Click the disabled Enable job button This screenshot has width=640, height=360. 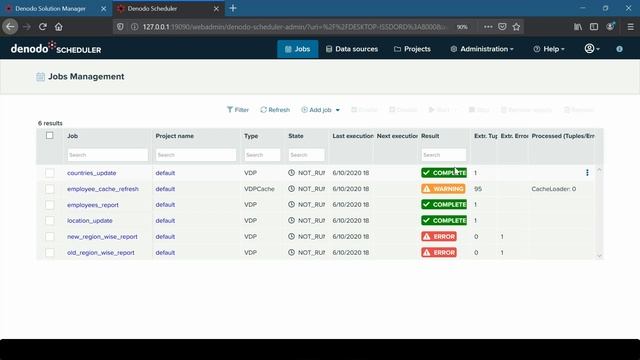[x=364, y=110]
